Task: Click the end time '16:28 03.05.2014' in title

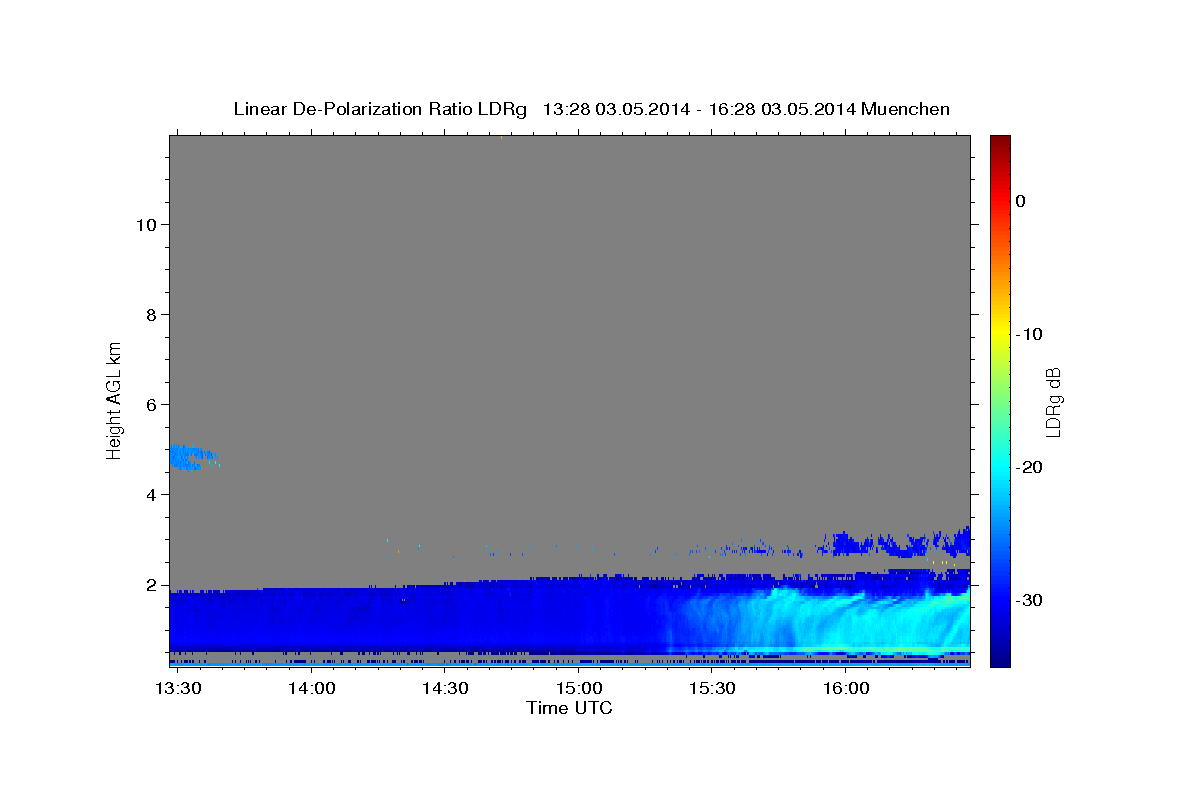Action: tap(781, 109)
